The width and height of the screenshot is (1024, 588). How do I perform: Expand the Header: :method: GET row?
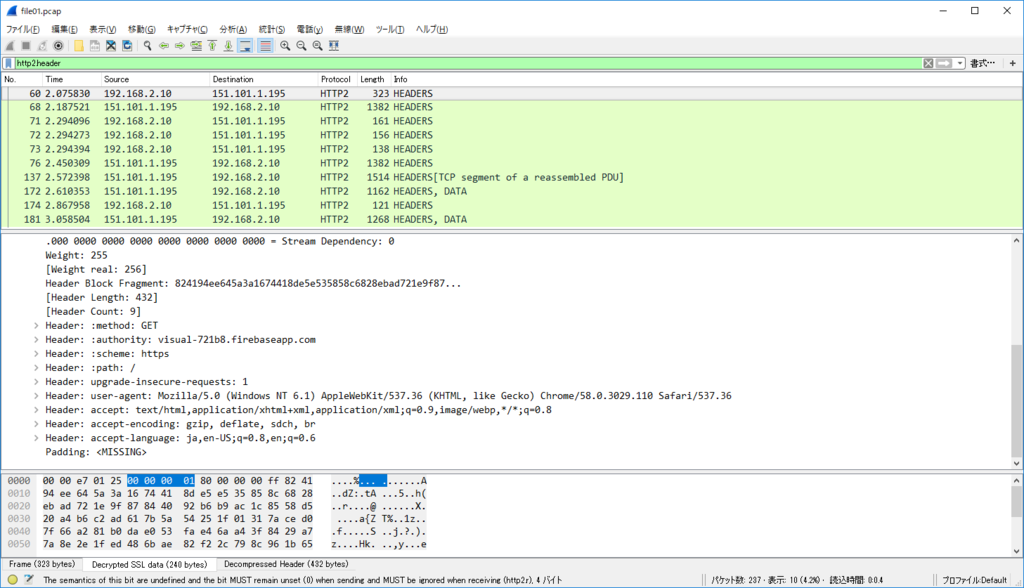(36, 325)
